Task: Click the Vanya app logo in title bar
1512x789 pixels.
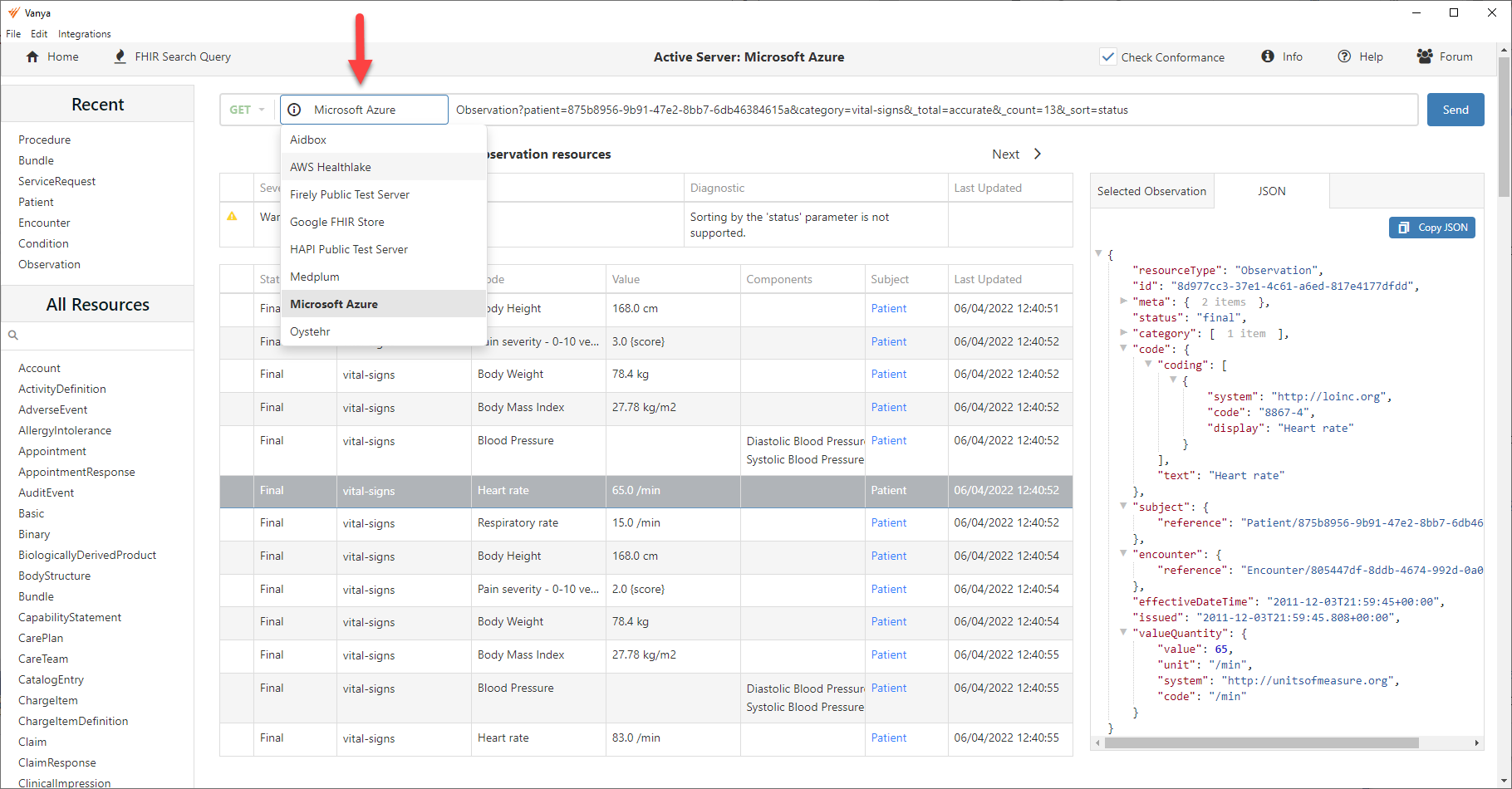Action: tap(13, 12)
